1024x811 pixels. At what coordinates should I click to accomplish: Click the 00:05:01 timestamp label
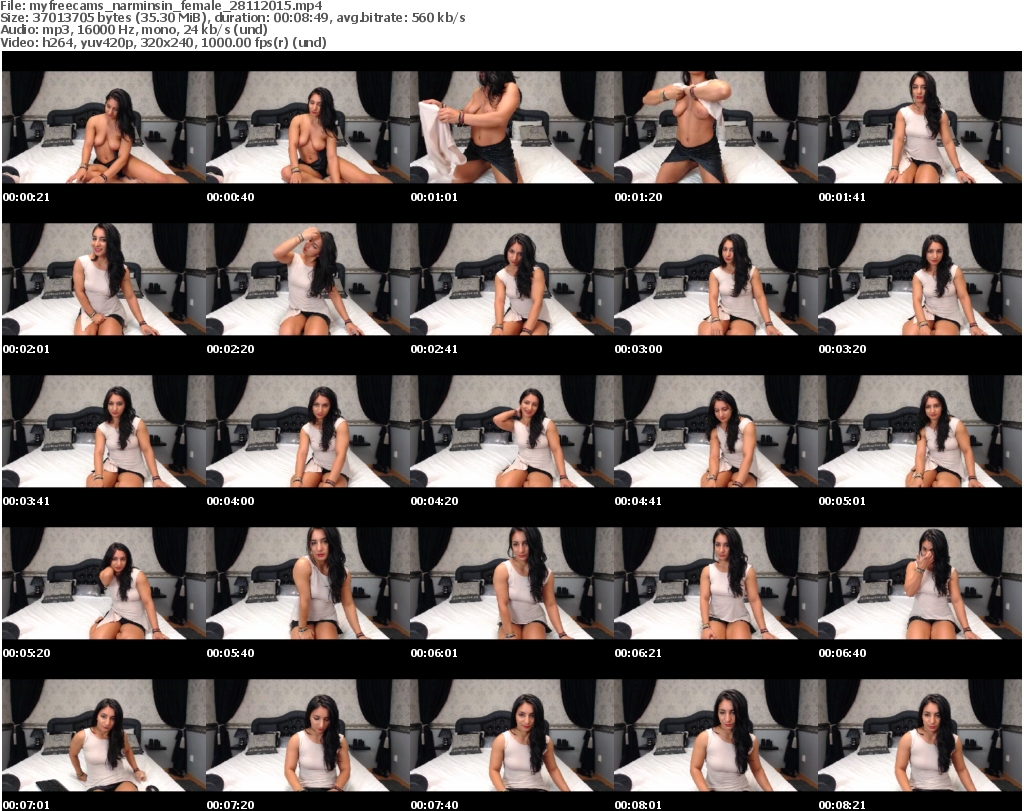842,501
